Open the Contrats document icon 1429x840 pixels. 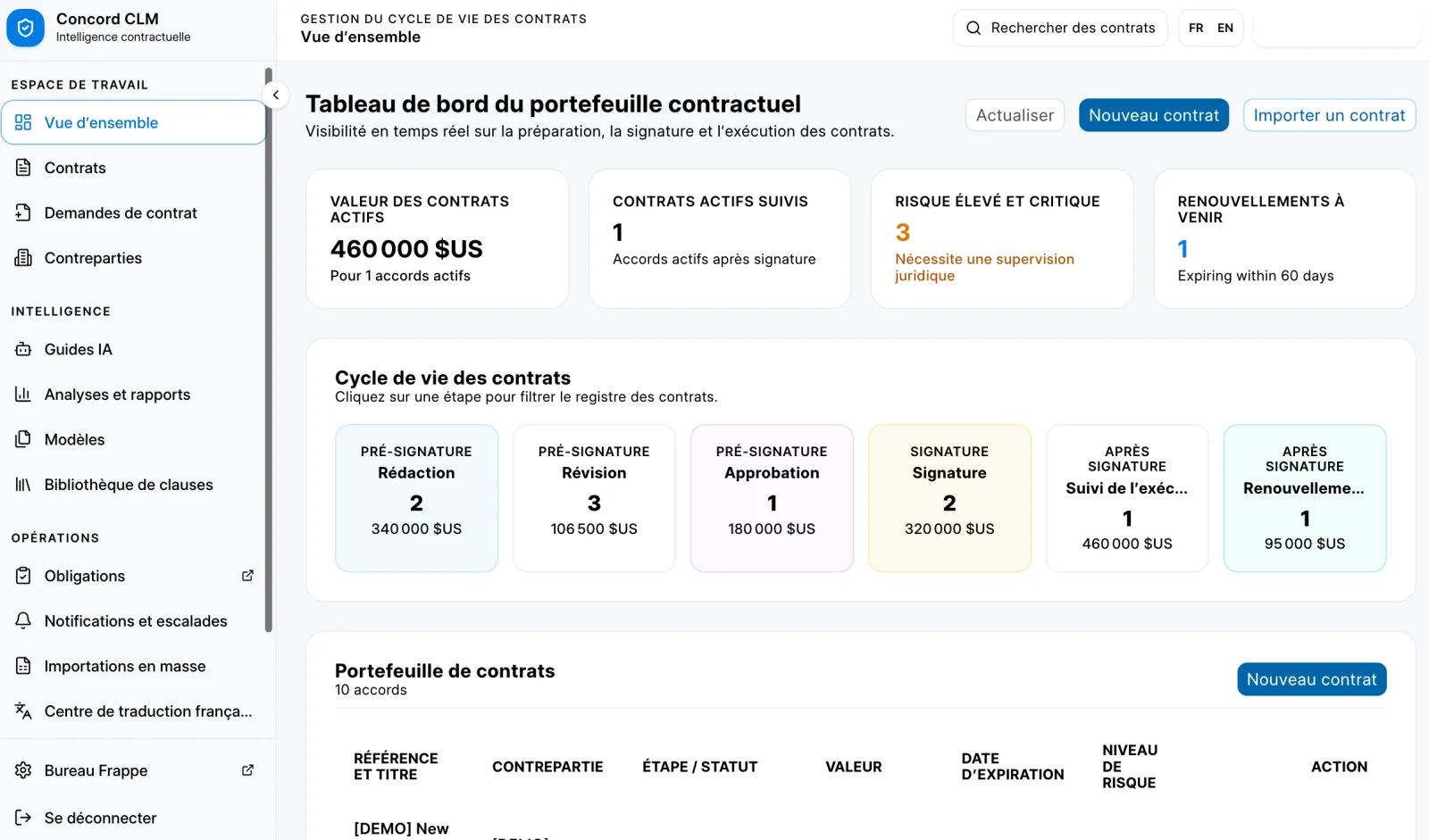23,167
